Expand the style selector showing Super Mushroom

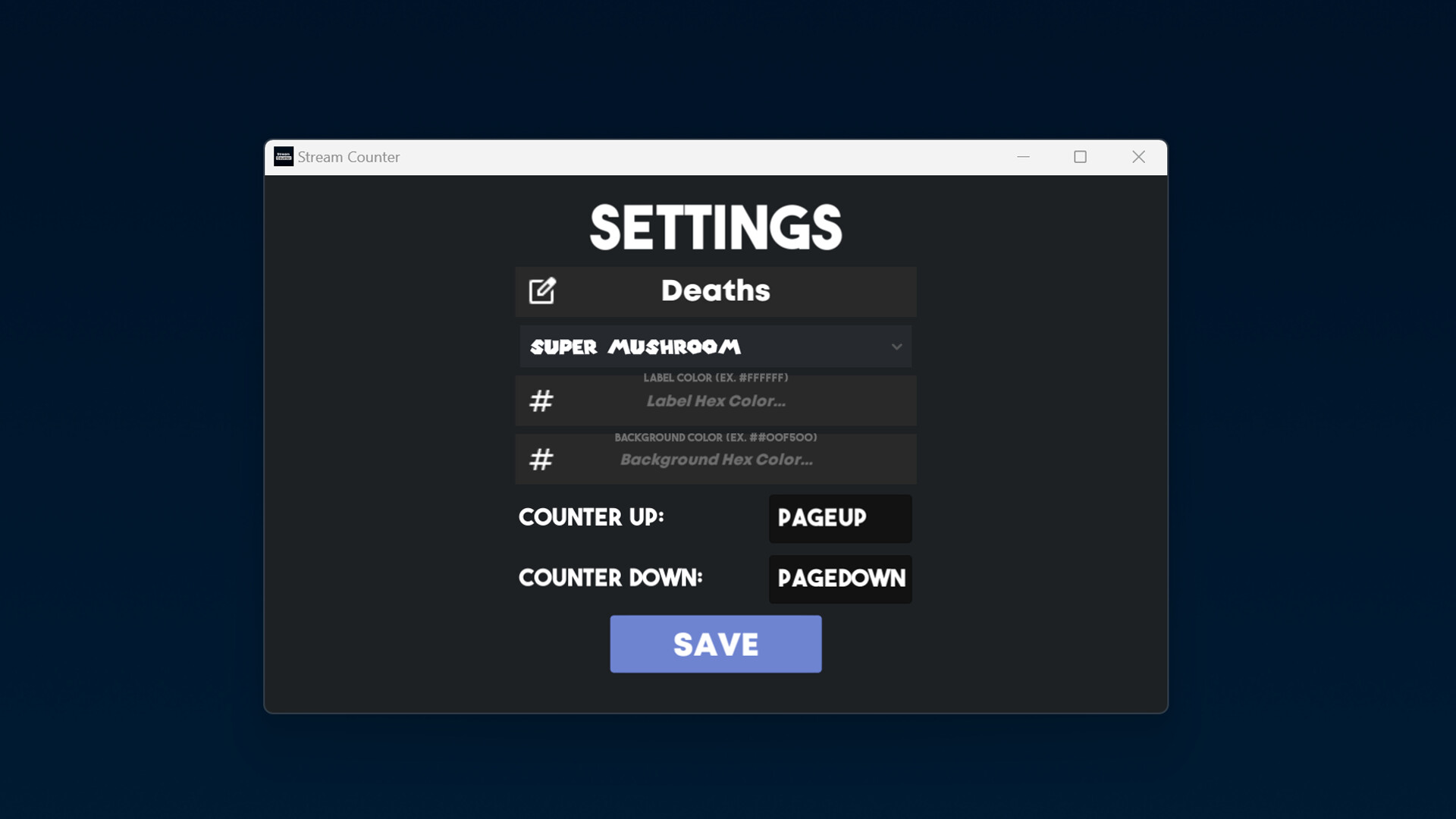[x=715, y=347]
